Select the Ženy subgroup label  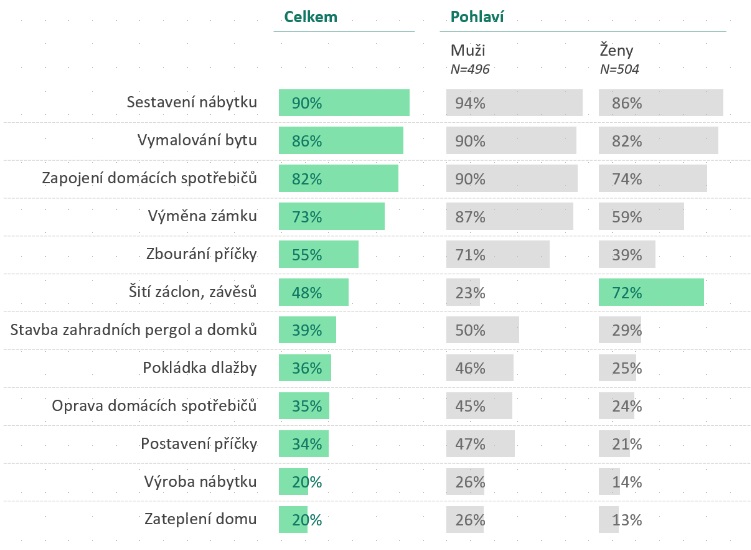617,49
